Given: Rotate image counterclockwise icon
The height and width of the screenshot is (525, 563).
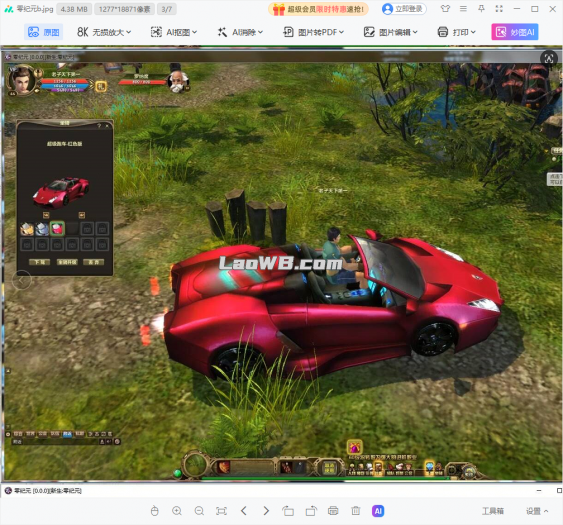Looking at the screenshot, I should pyautogui.click(x=288, y=511).
